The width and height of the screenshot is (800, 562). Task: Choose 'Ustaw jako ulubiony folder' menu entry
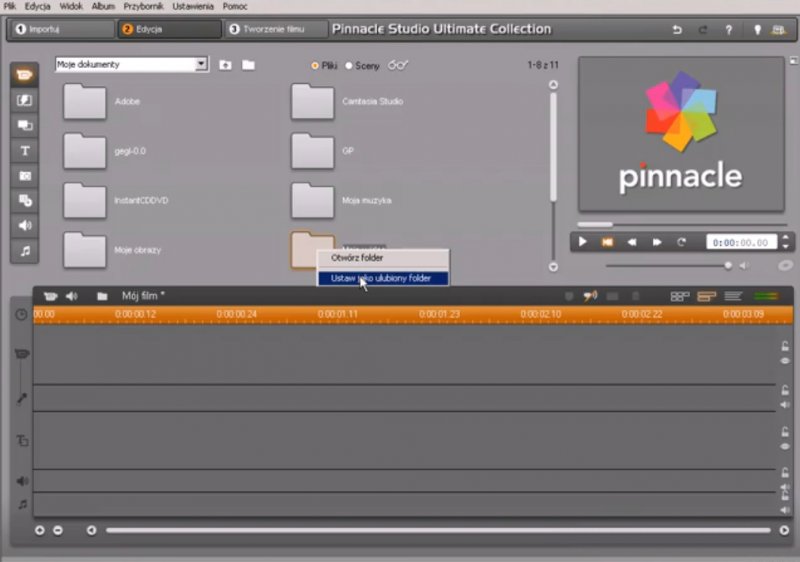coord(381,278)
